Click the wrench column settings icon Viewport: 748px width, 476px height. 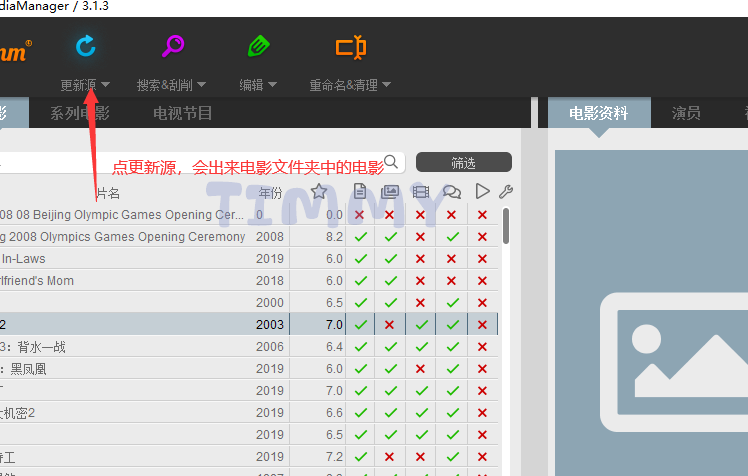[x=506, y=192]
